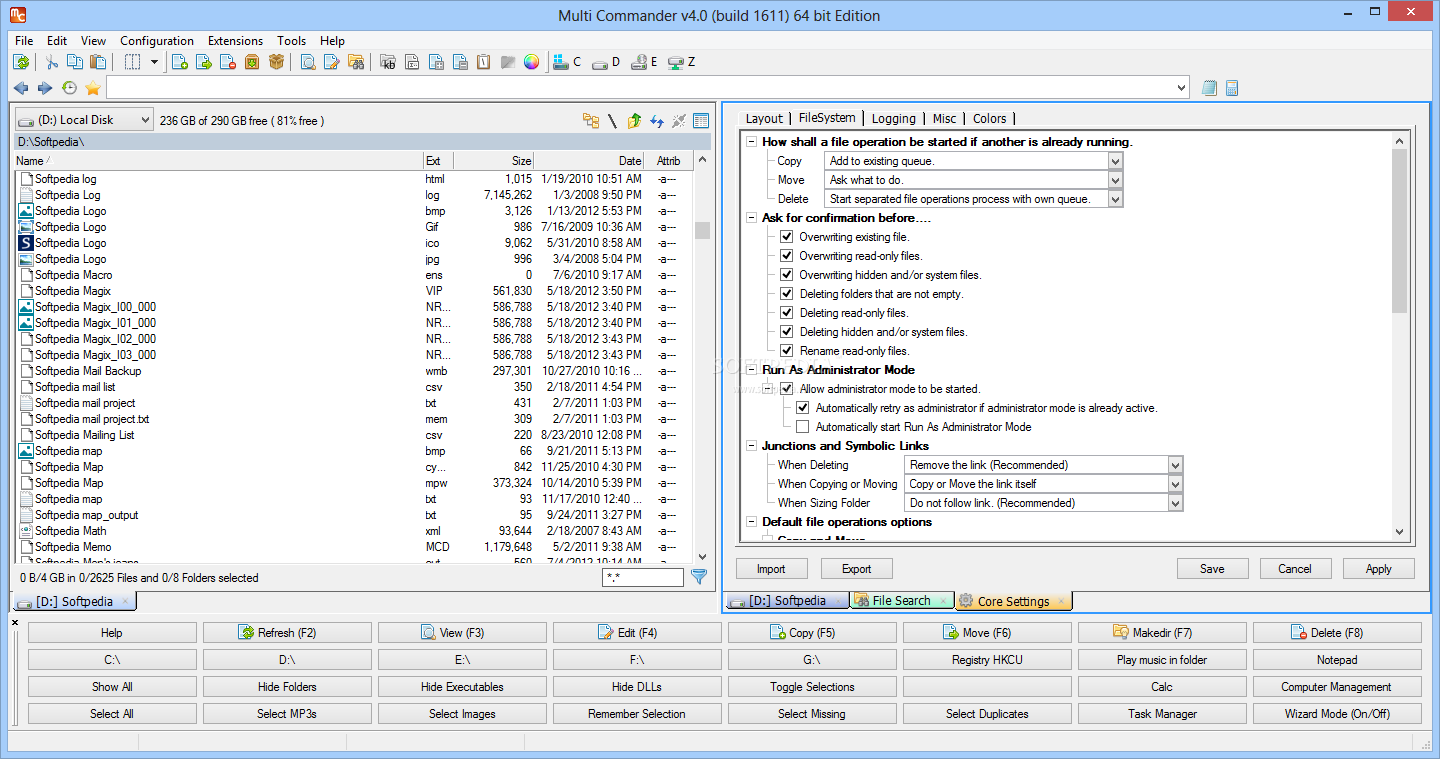This screenshot has height=759, width=1440.
Task: Click the folder tree icon in left panel
Action: click(591, 121)
